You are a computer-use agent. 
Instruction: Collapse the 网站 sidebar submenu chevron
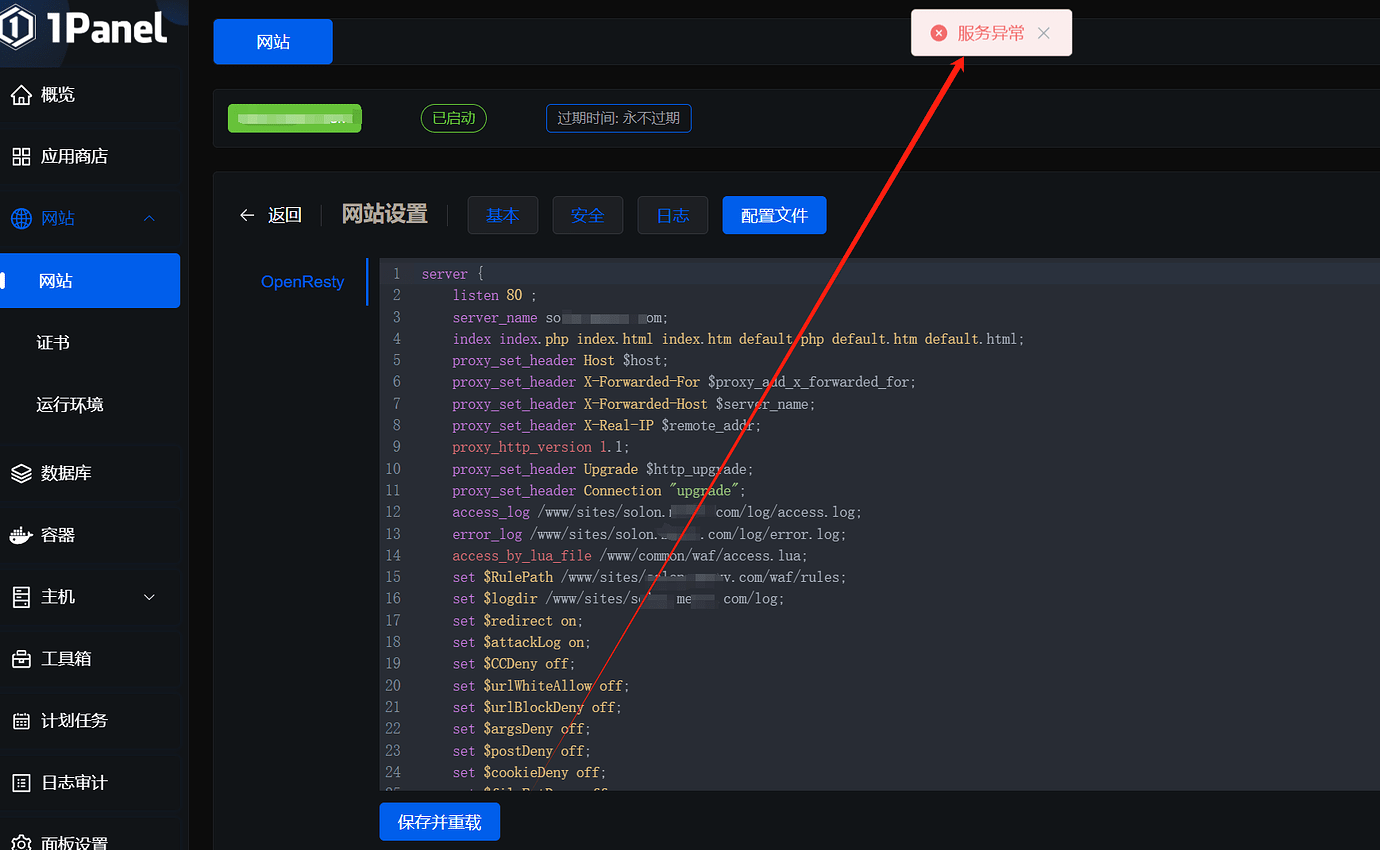(150, 218)
